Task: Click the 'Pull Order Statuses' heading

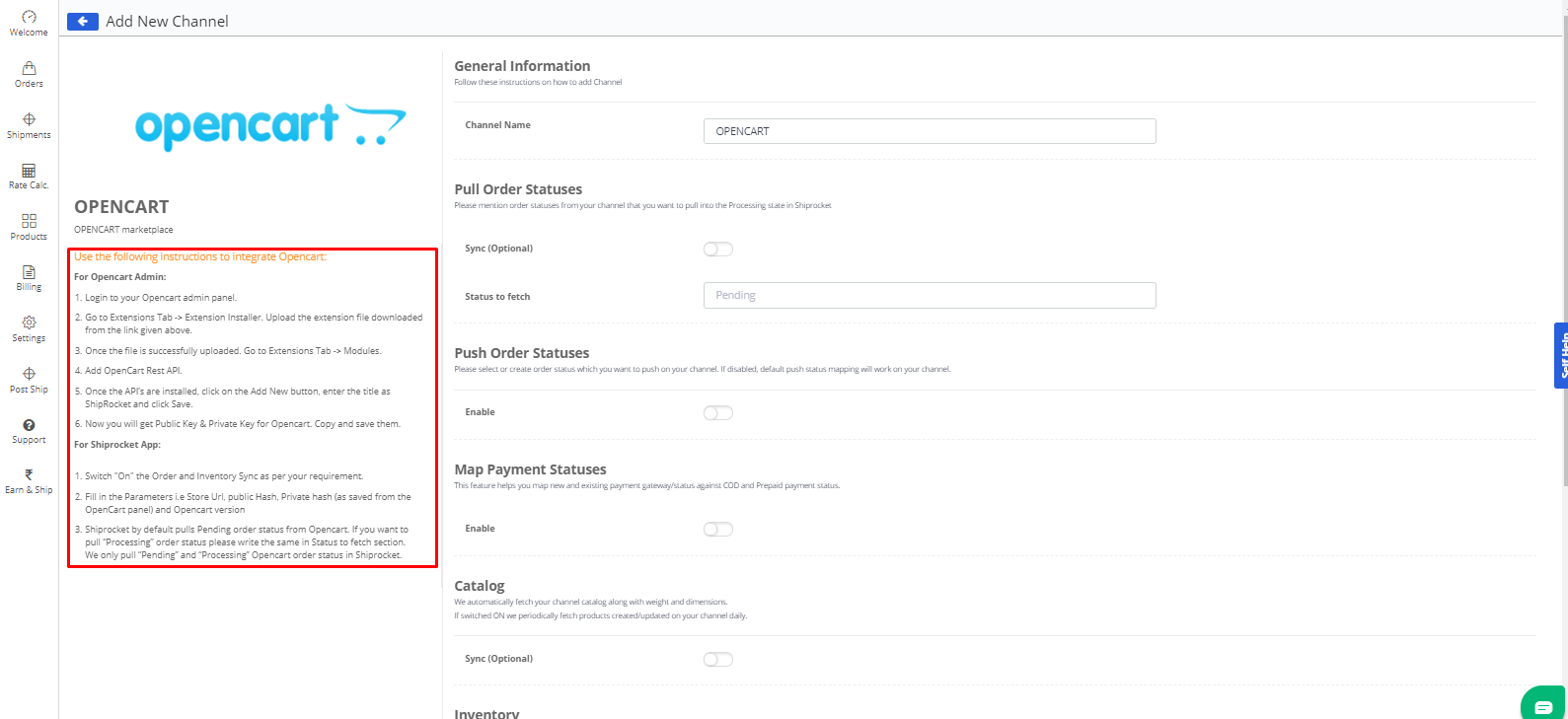Action: tap(518, 189)
